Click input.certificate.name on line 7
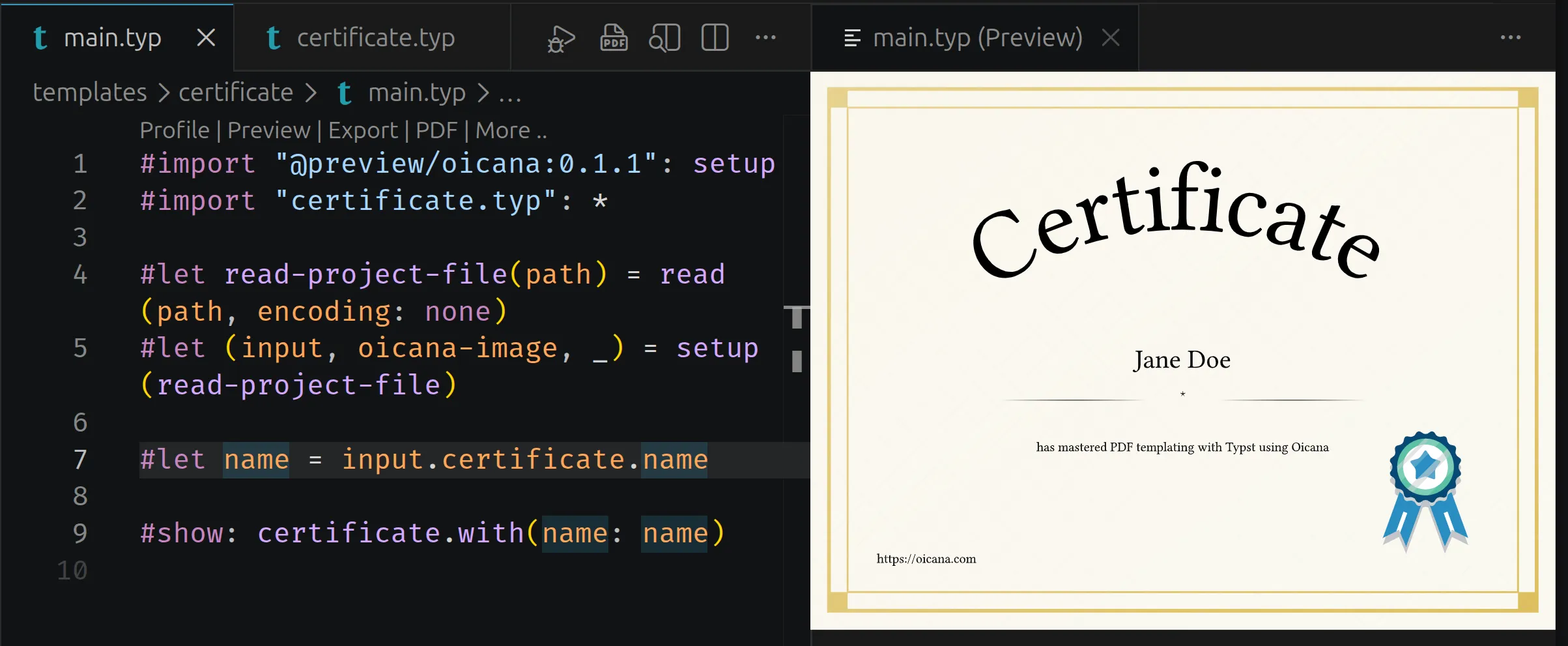 coord(524,460)
